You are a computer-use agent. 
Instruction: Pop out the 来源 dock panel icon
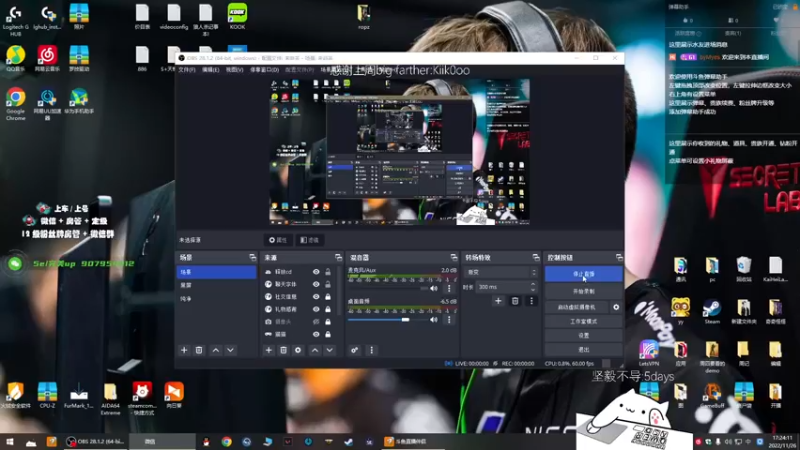[x=338, y=258]
